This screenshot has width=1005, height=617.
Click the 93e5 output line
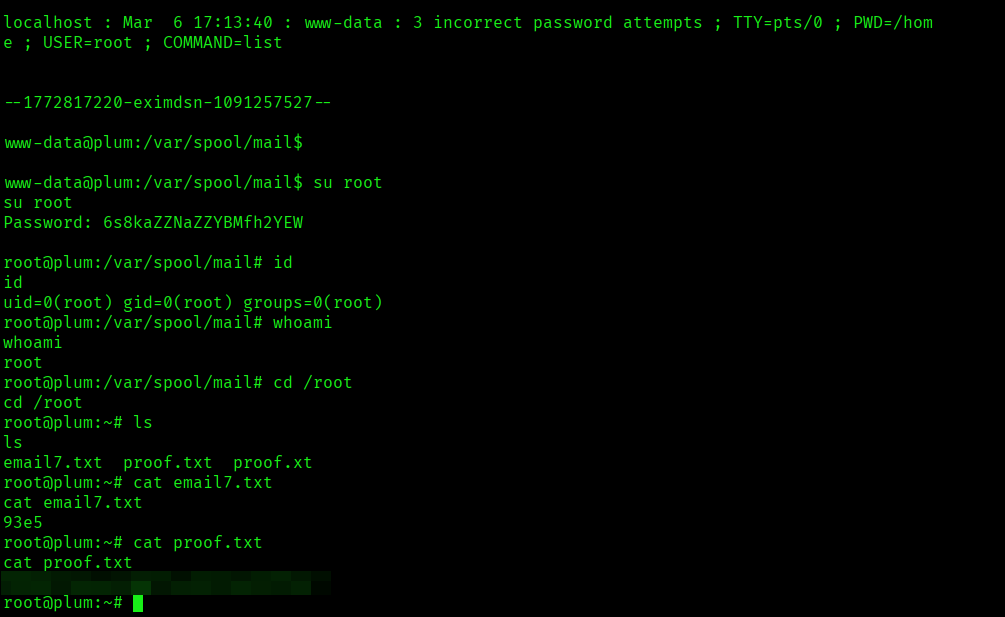tap(23, 523)
